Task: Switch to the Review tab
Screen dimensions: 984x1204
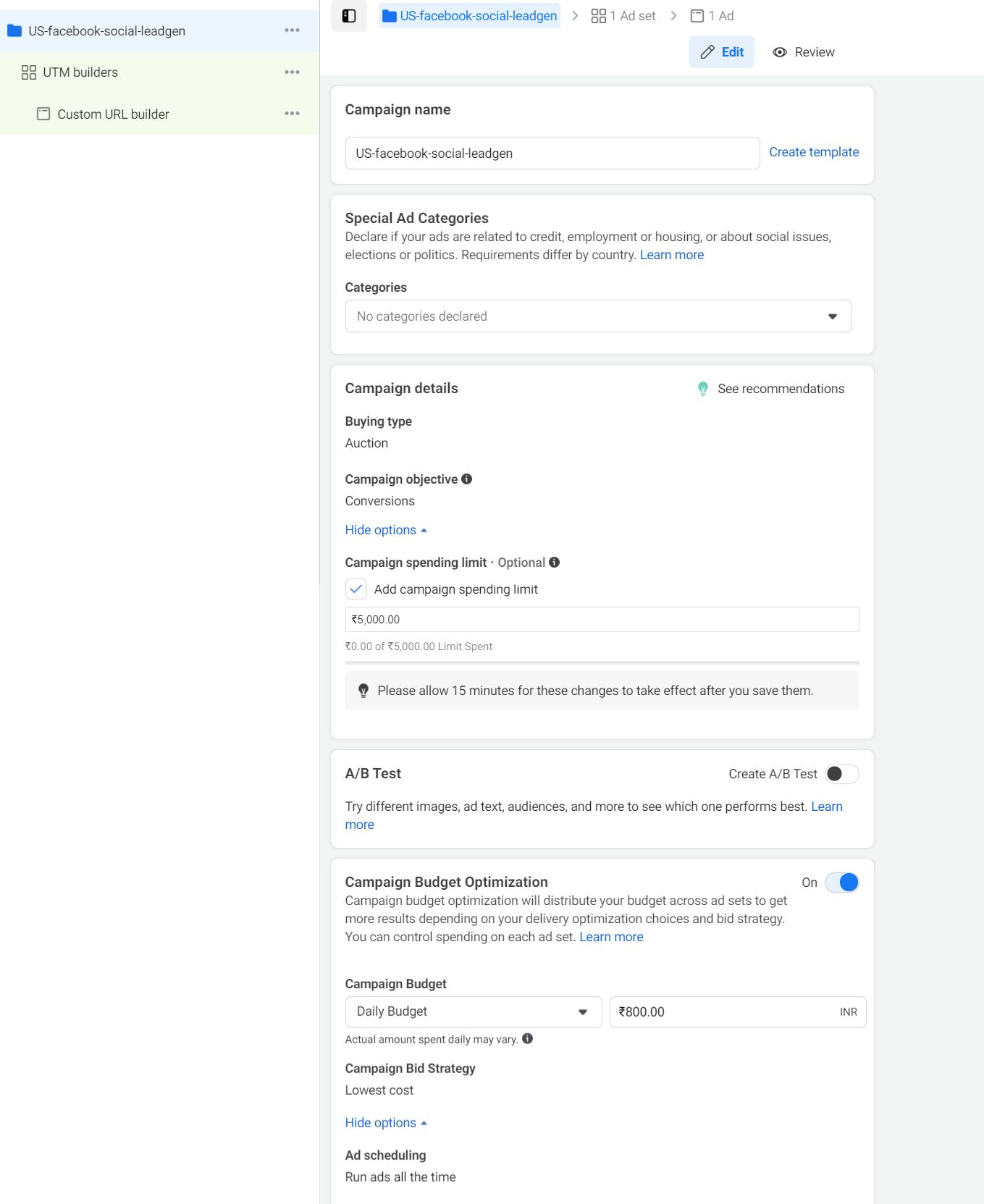Action: point(804,52)
